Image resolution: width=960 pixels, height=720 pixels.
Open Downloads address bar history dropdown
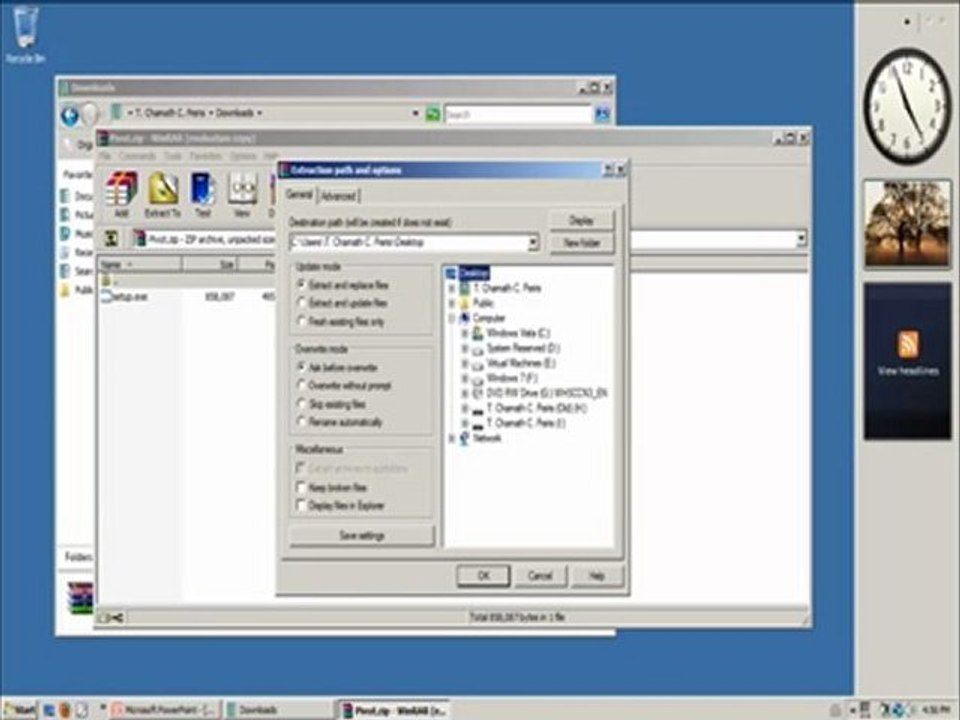415,114
